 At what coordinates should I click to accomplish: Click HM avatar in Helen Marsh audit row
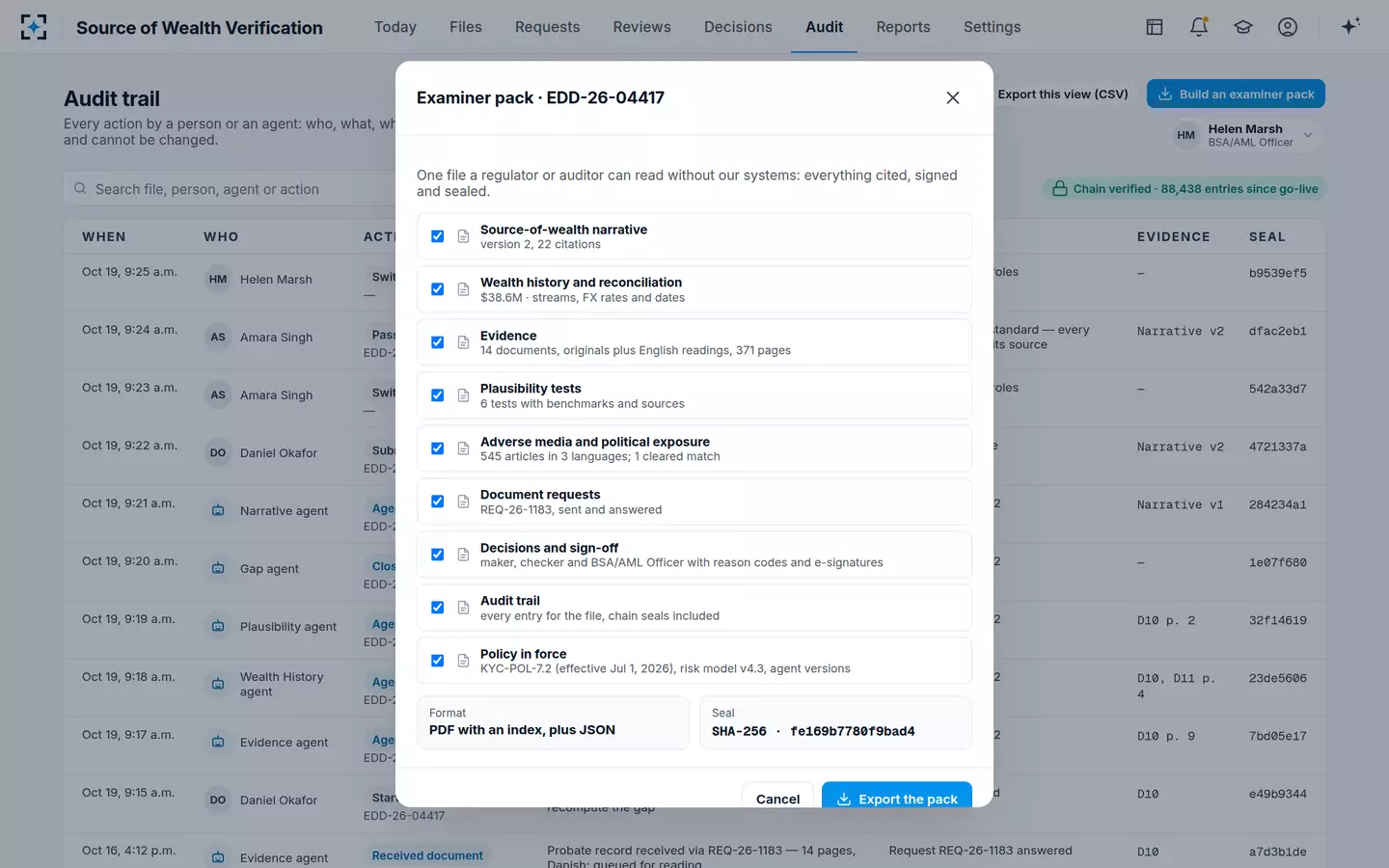click(218, 280)
